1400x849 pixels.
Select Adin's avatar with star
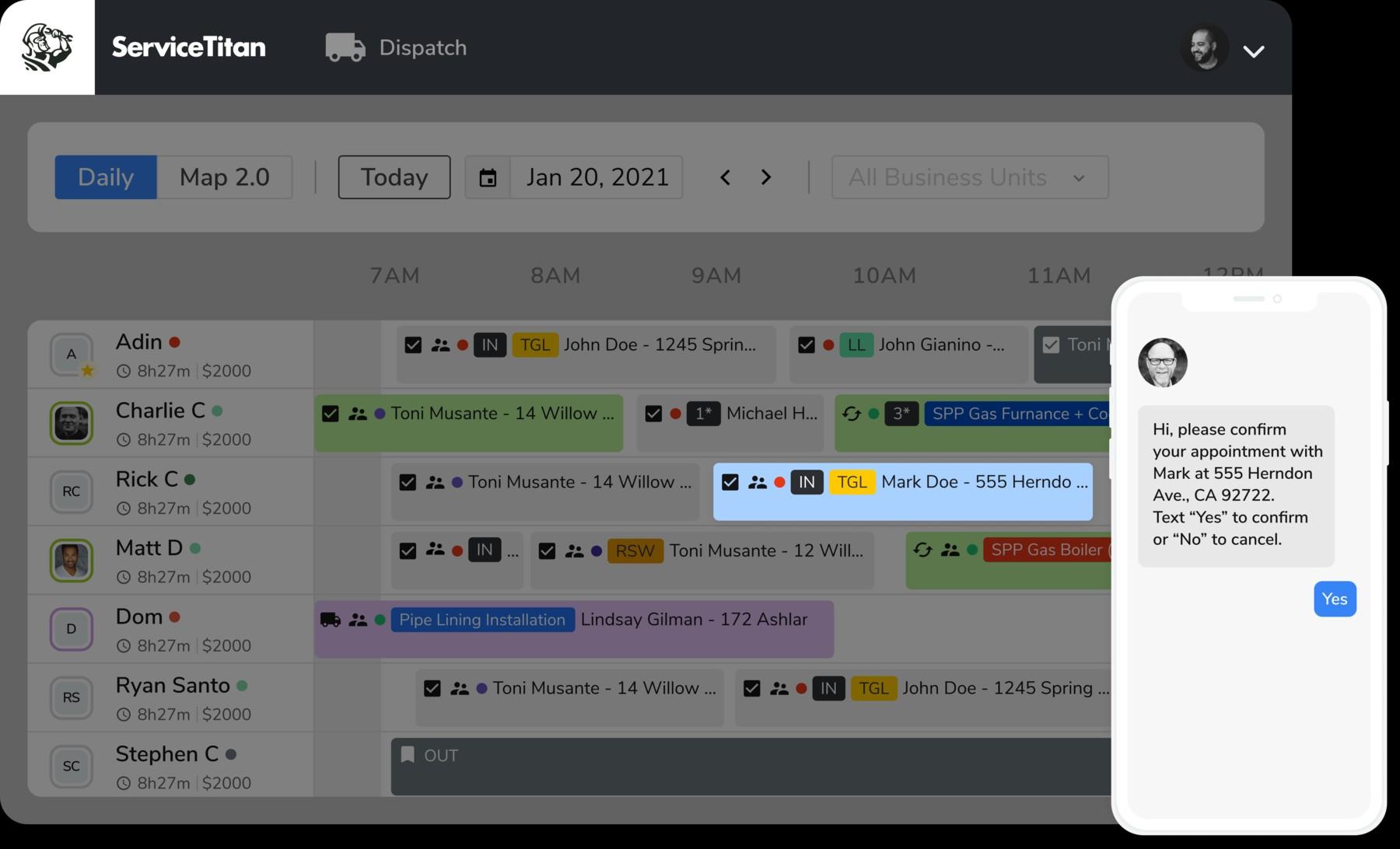[72, 355]
